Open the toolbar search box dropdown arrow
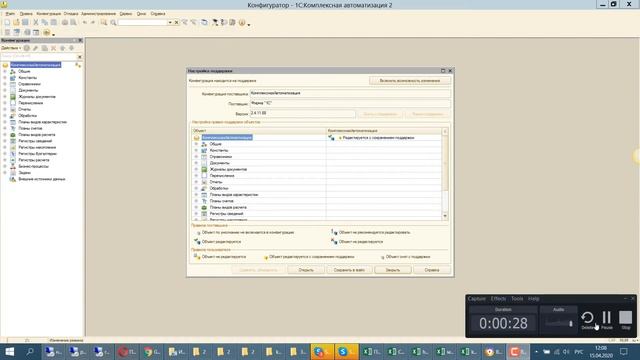The height and width of the screenshot is (360, 640). 170,22
